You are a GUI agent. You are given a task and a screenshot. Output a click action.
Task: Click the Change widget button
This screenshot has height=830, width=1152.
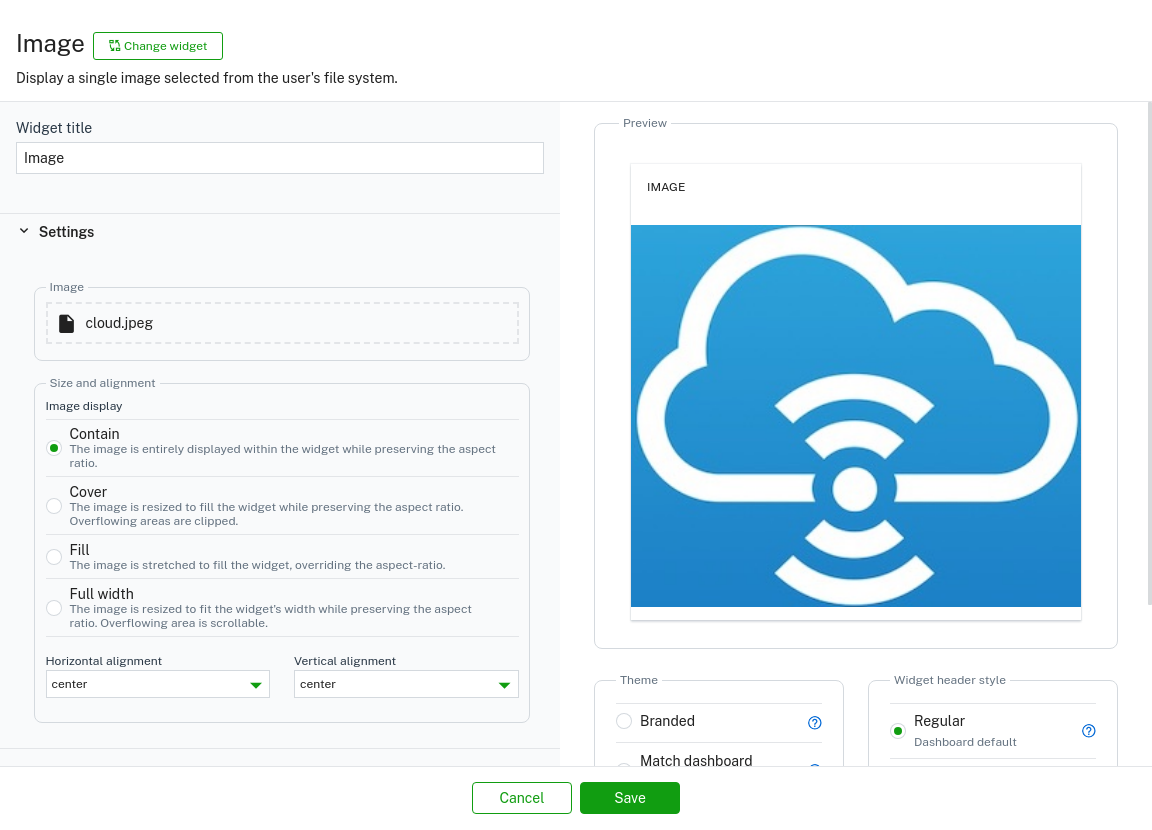[158, 46]
